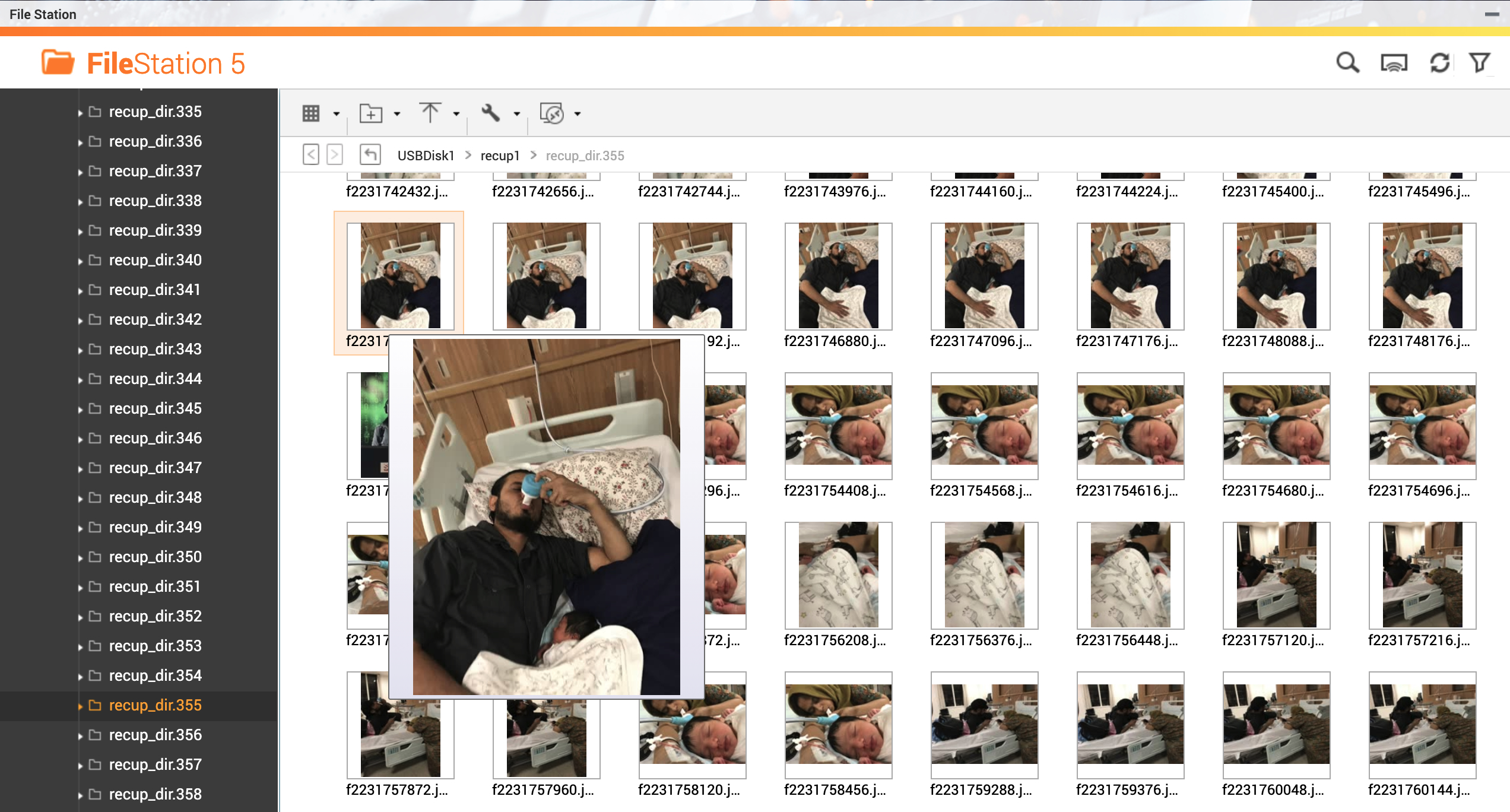1510x812 pixels.
Task: Select folder recup_dir.342 in tree
Action: pyautogui.click(x=155, y=319)
